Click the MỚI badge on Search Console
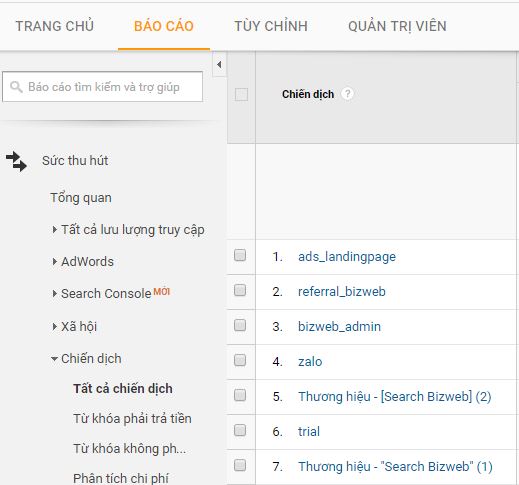Viewport: 519px width, 485px height. click(x=162, y=292)
